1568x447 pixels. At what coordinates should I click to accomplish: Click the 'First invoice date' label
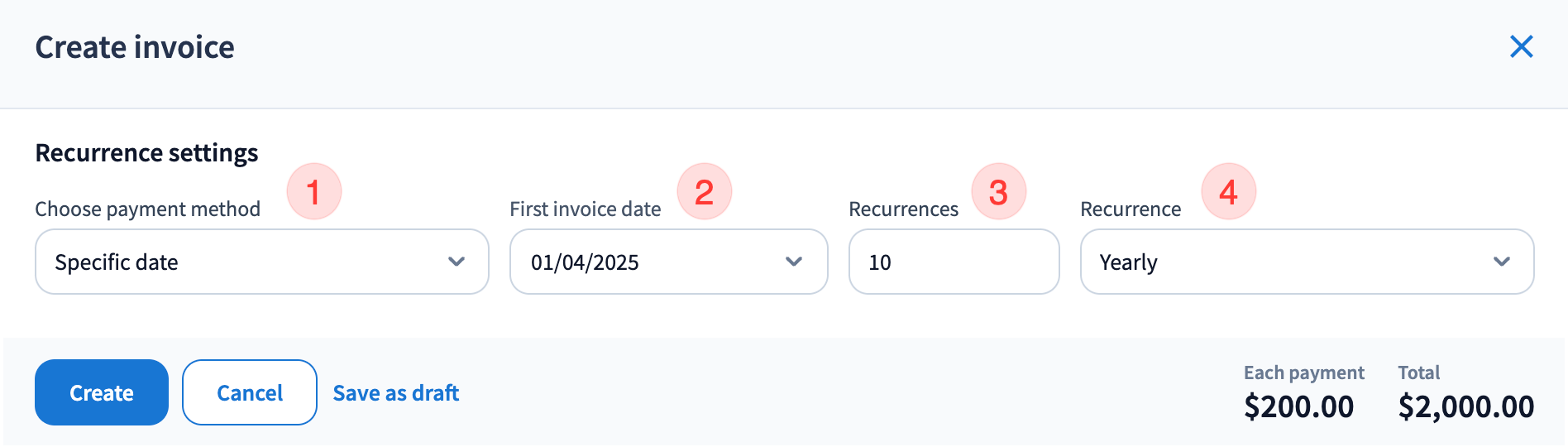tap(585, 209)
